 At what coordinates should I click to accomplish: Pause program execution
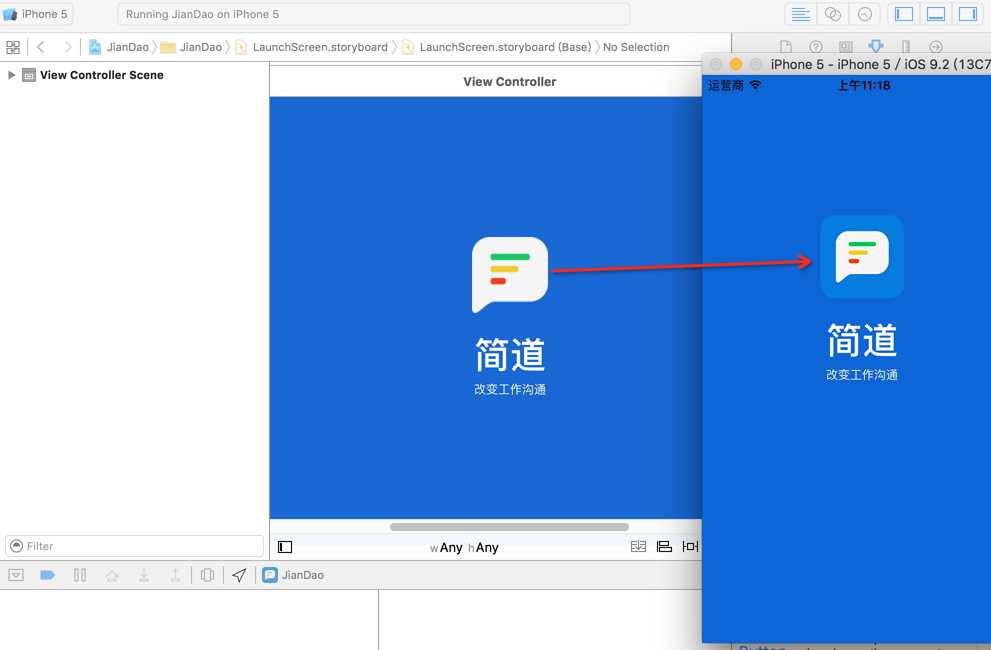(x=80, y=575)
